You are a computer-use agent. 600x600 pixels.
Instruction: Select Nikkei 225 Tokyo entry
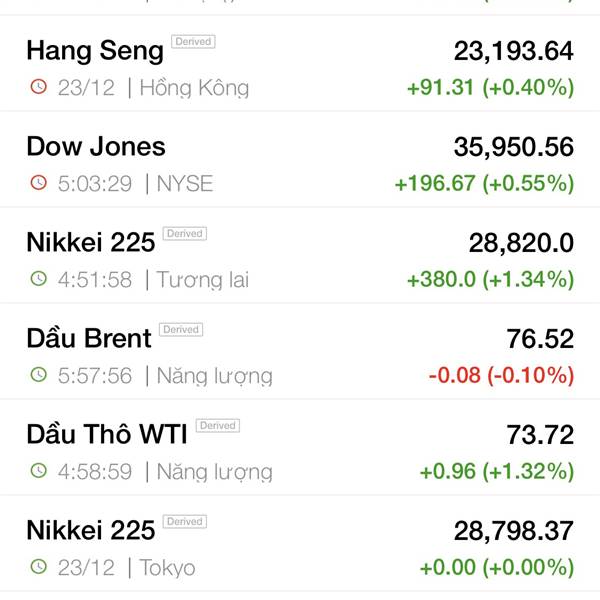pyautogui.click(x=300, y=544)
